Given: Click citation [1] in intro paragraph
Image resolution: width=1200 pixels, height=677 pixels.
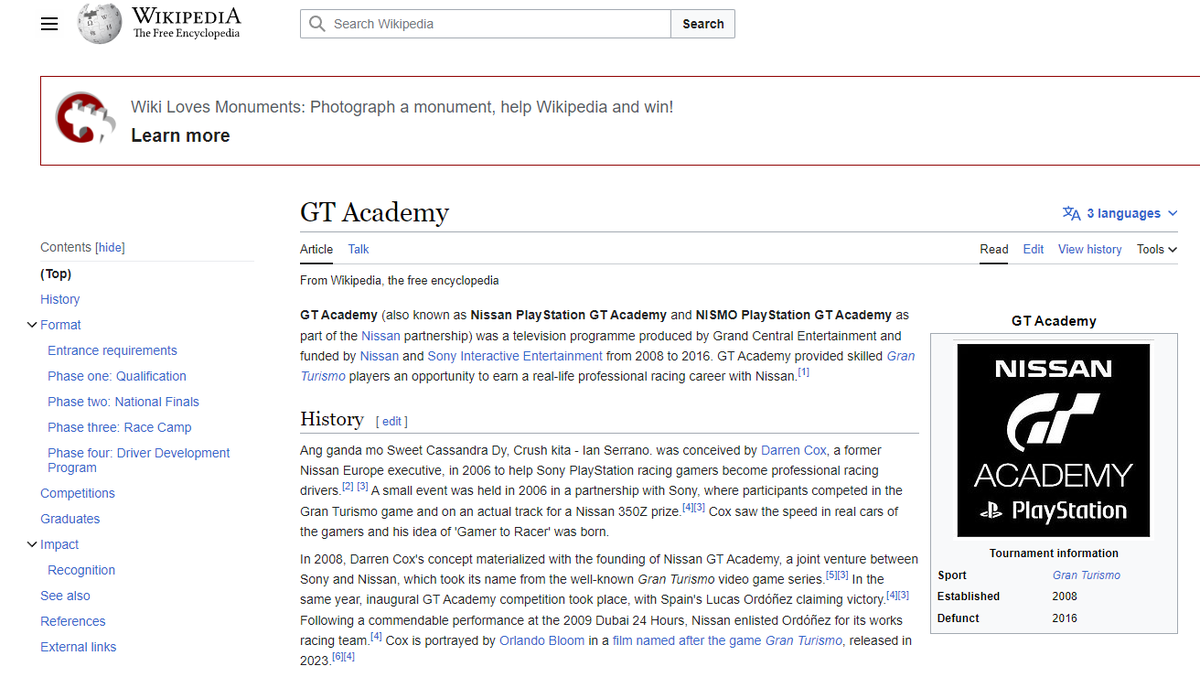Looking at the screenshot, I should [x=803, y=372].
